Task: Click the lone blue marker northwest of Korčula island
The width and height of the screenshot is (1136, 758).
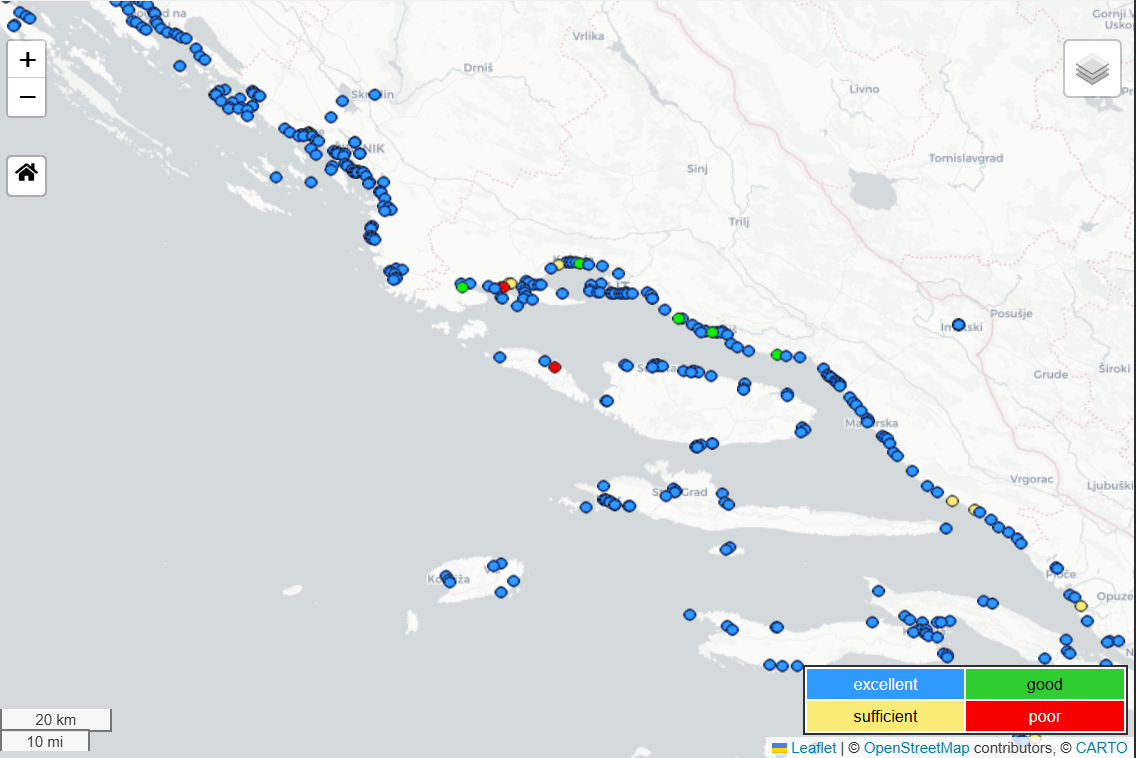Action: coord(689,614)
